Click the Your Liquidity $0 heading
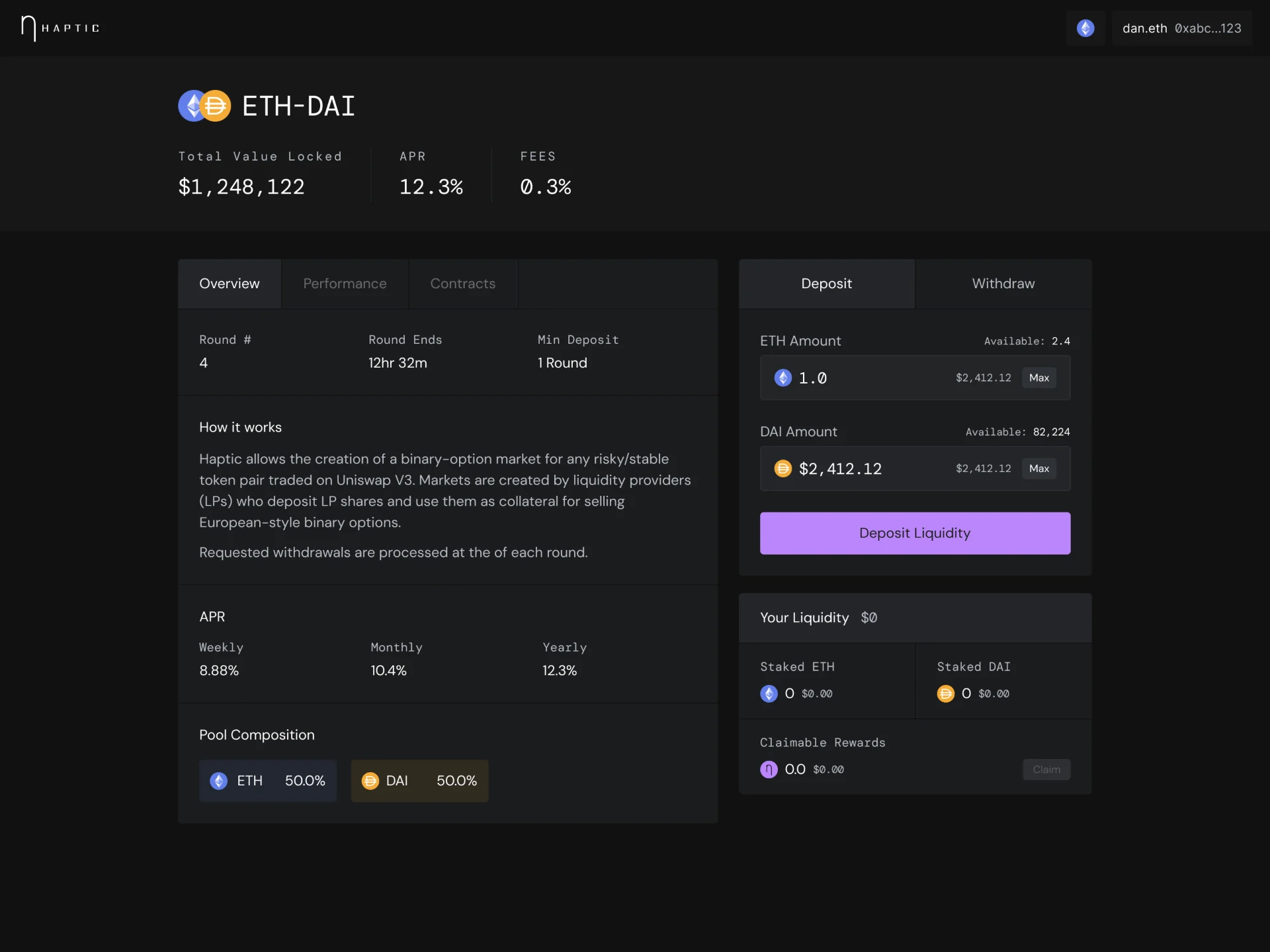 [819, 617]
